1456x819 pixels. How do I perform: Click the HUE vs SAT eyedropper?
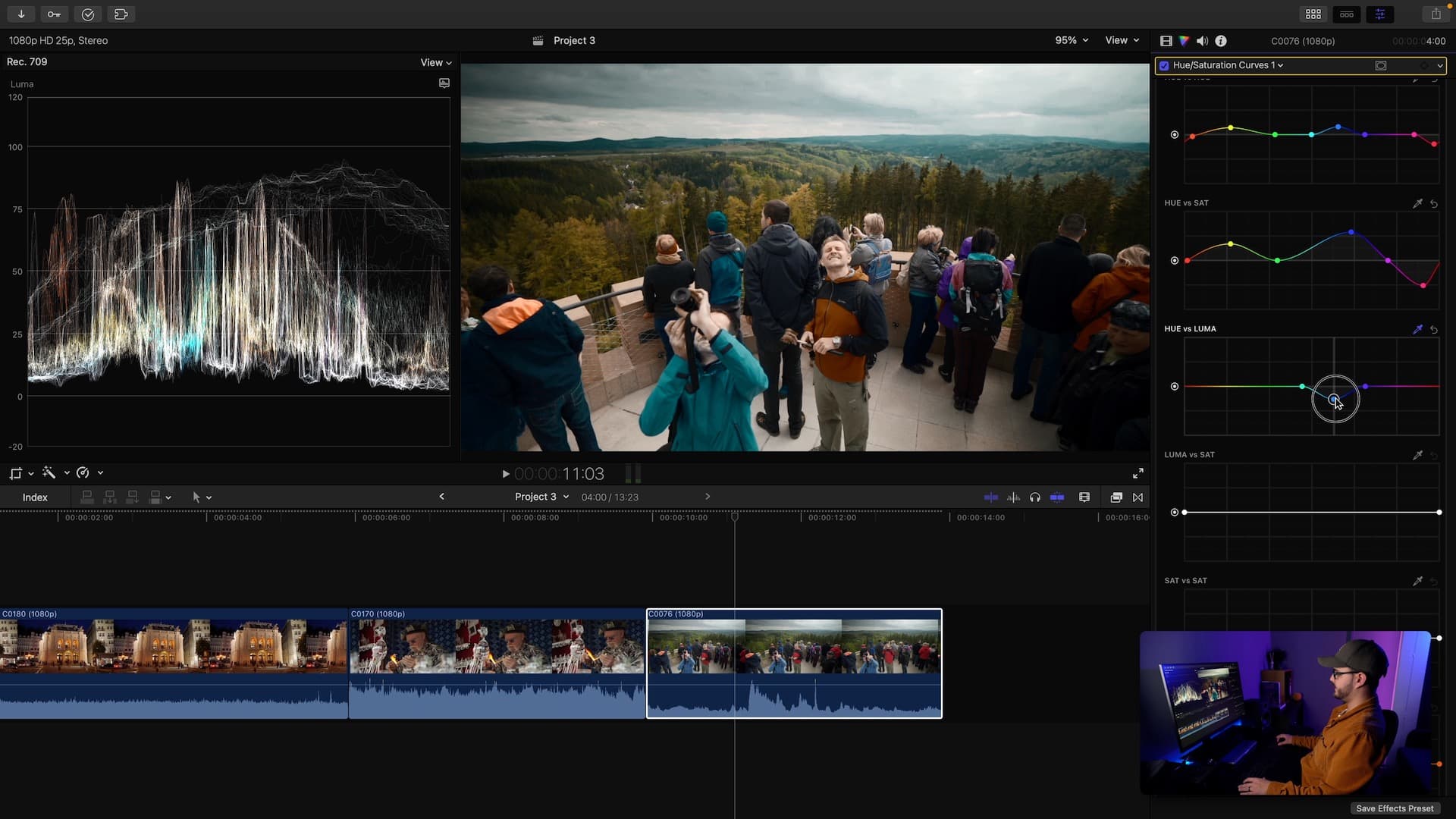(x=1417, y=203)
